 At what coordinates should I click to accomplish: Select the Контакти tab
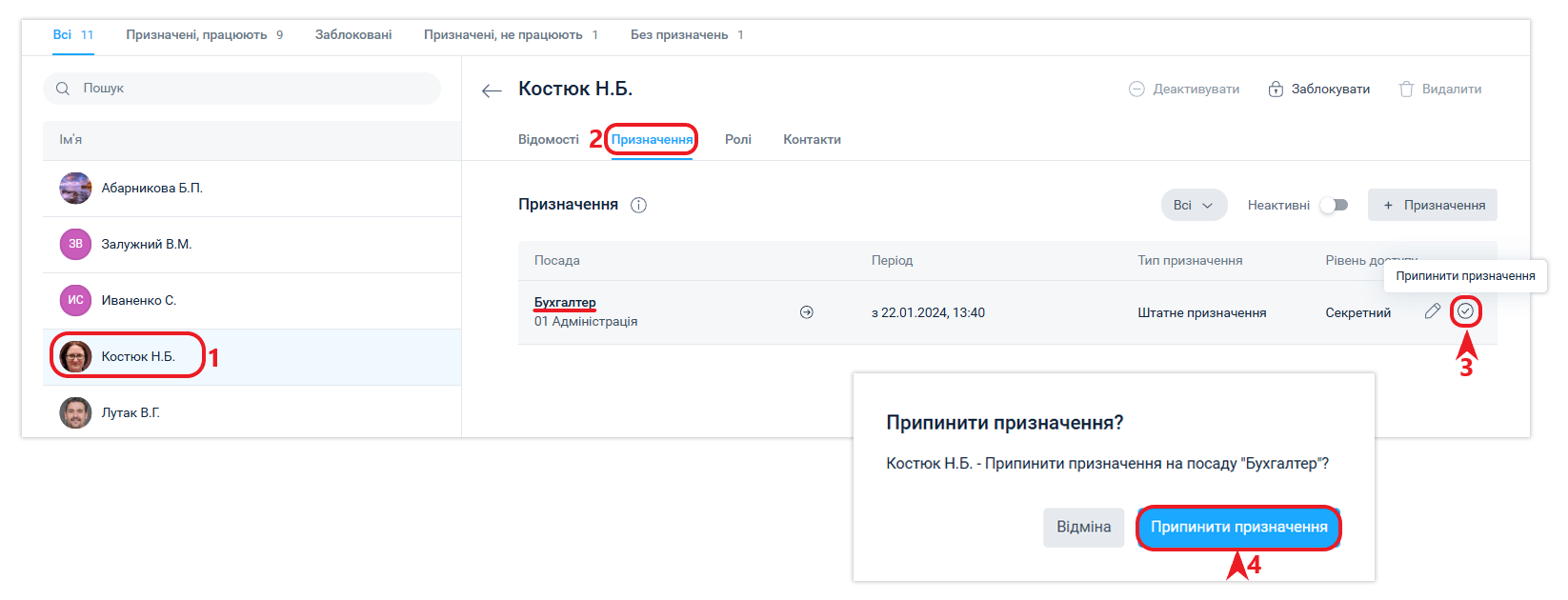(812, 140)
